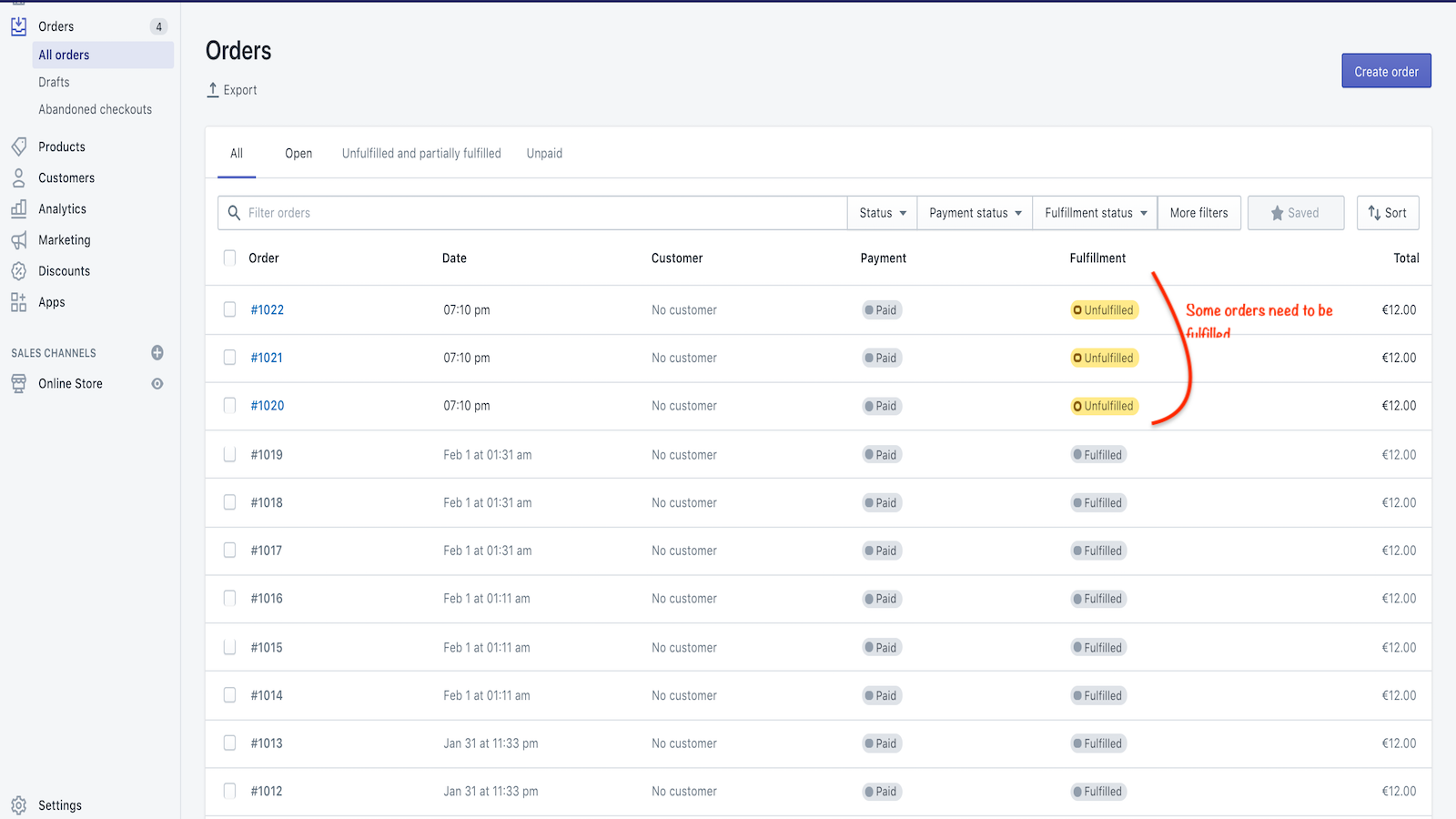This screenshot has height=819, width=1456.
Task: Open Settings gear icon
Action: click(x=18, y=805)
